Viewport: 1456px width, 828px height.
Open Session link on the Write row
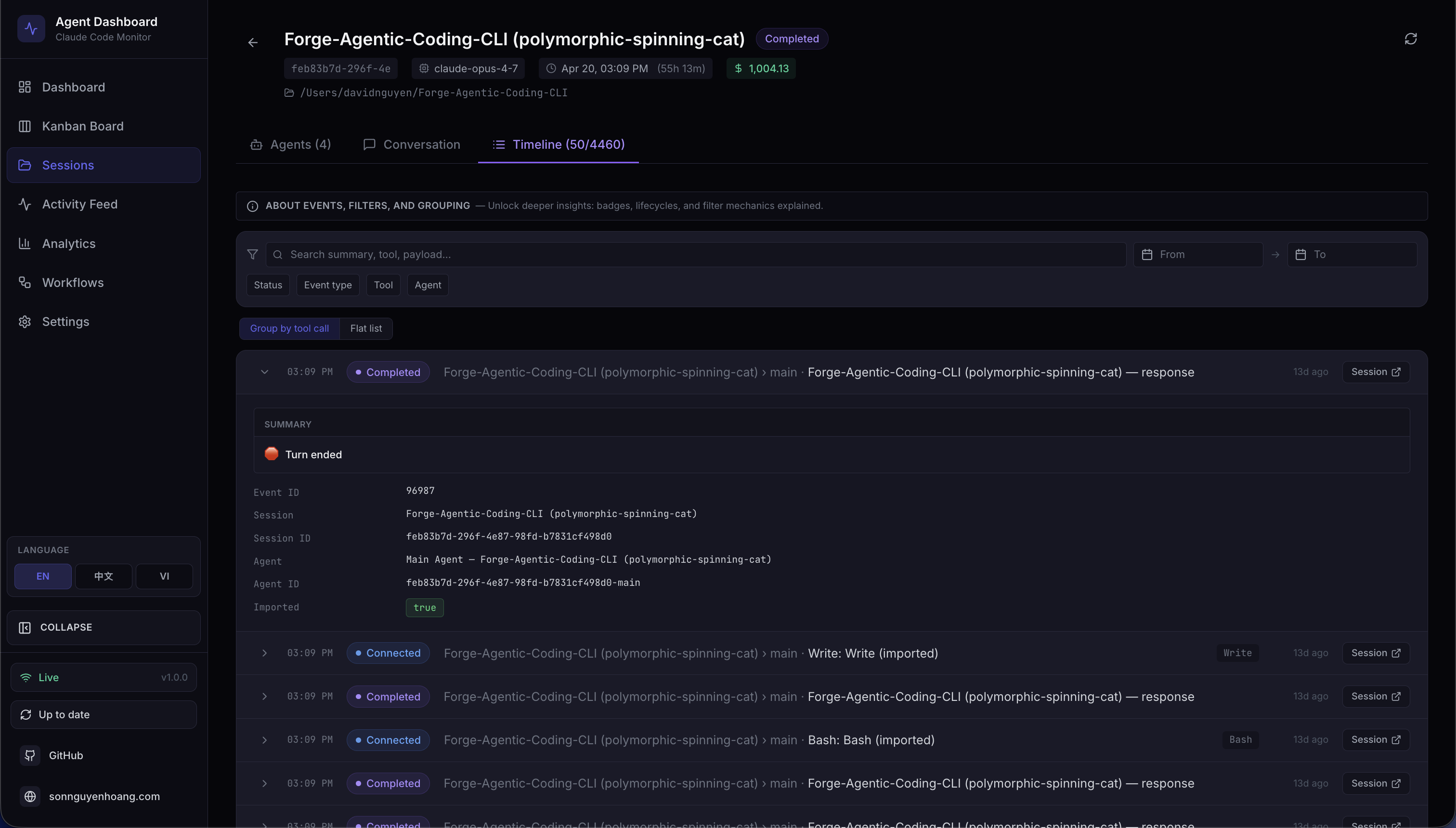click(x=1376, y=653)
